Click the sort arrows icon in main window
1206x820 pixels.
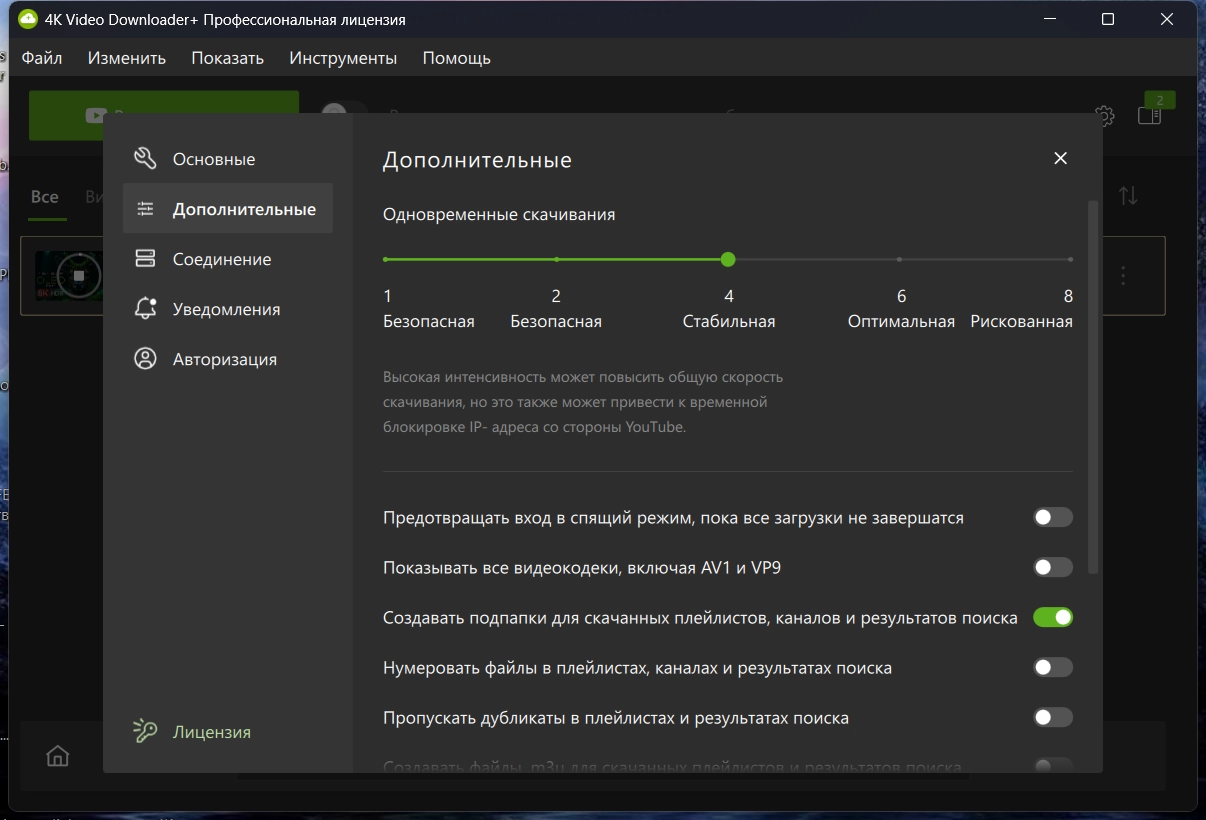[1128, 196]
